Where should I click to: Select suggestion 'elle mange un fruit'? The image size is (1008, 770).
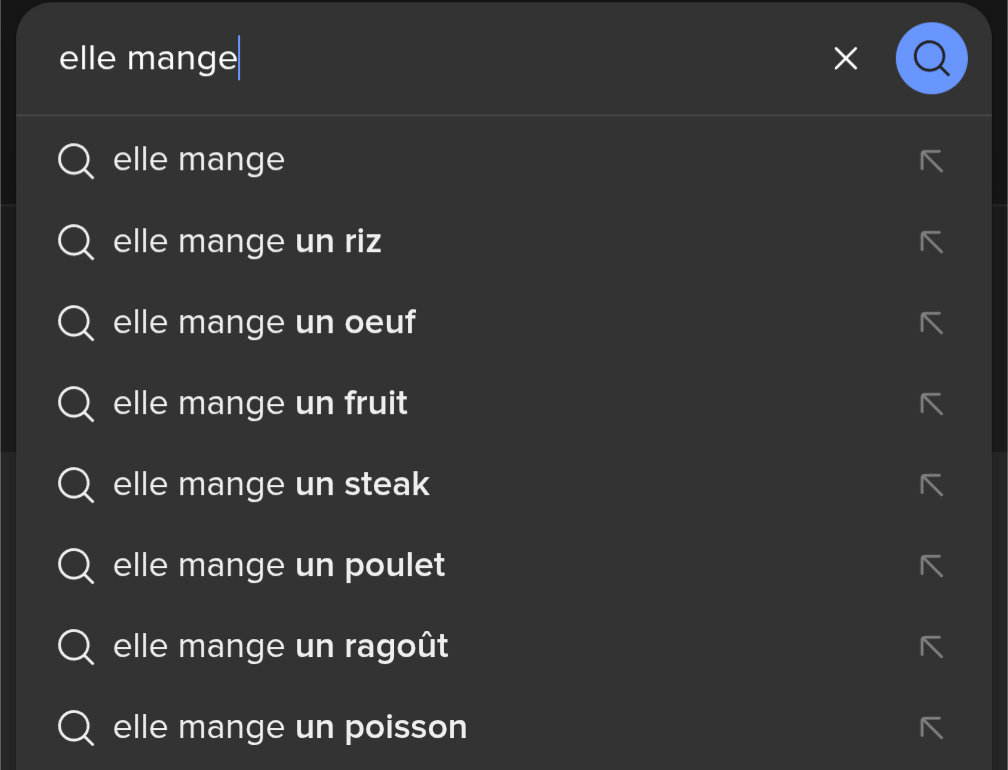click(260, 403)
